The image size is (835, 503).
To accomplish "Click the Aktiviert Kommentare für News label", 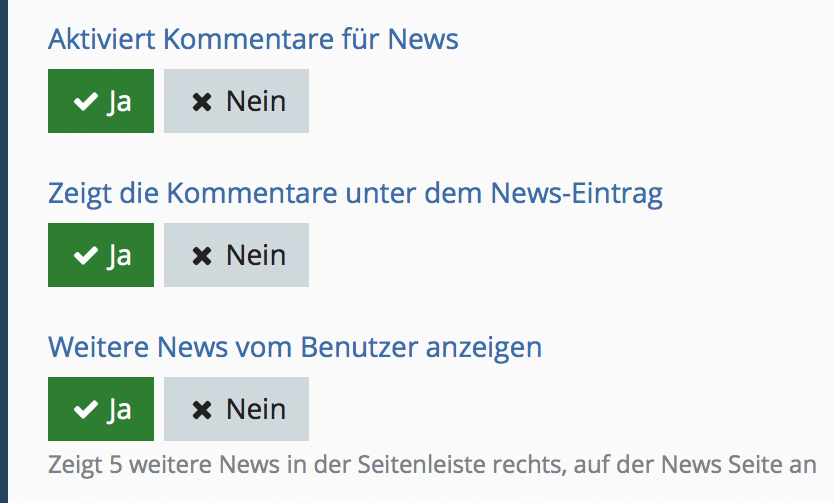I will click(x=253, y=40).
